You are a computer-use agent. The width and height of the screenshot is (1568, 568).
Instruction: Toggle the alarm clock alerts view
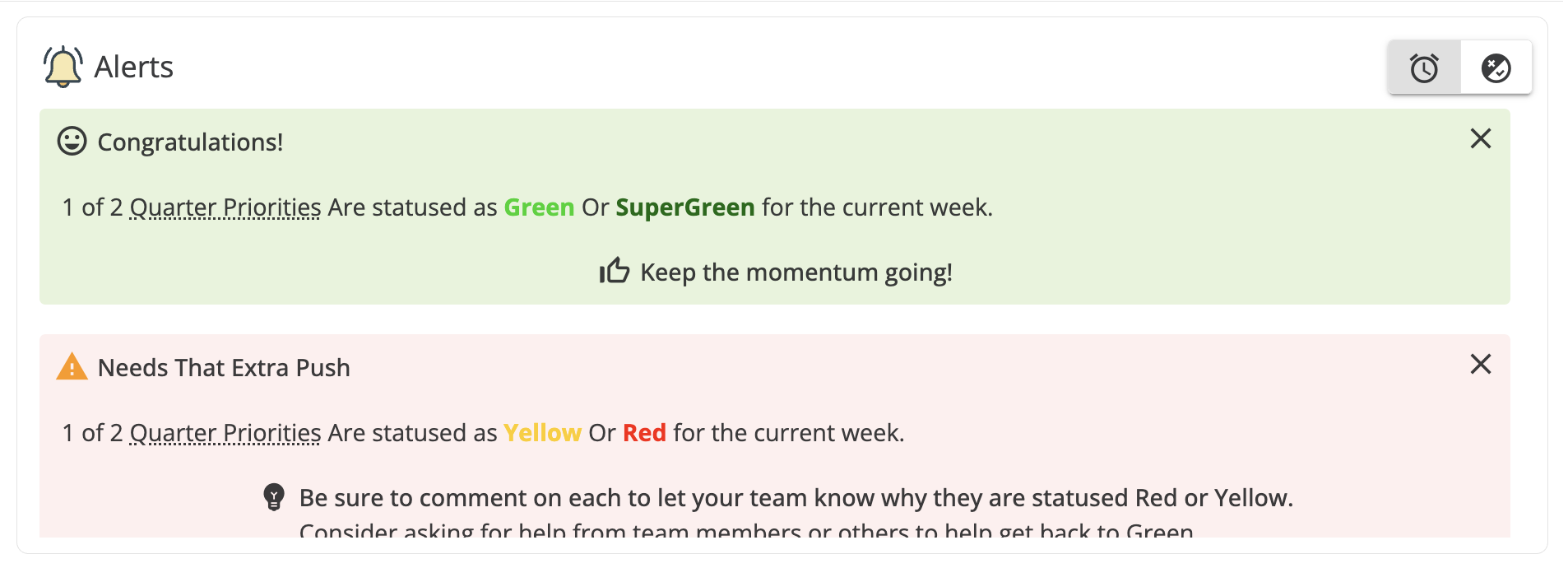pyautogui.click(x=1424, y=68)
